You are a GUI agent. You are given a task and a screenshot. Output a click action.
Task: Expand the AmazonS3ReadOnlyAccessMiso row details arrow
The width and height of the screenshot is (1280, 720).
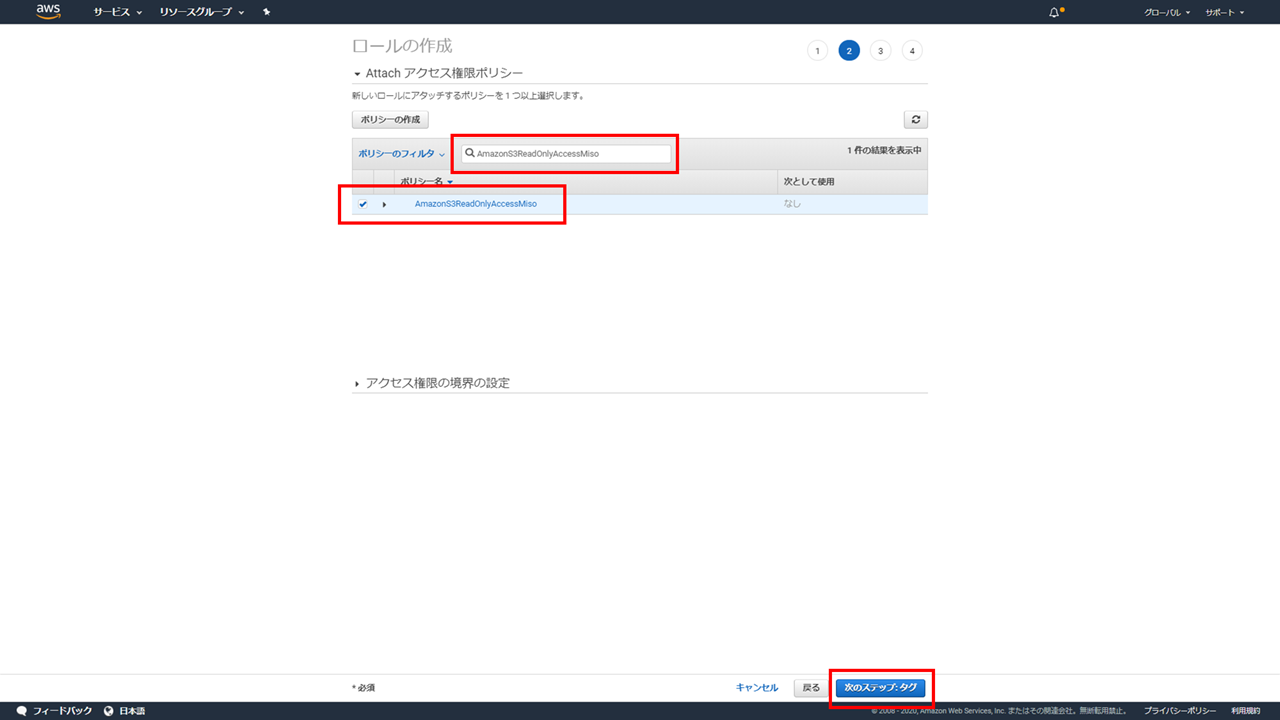[384, 204]
